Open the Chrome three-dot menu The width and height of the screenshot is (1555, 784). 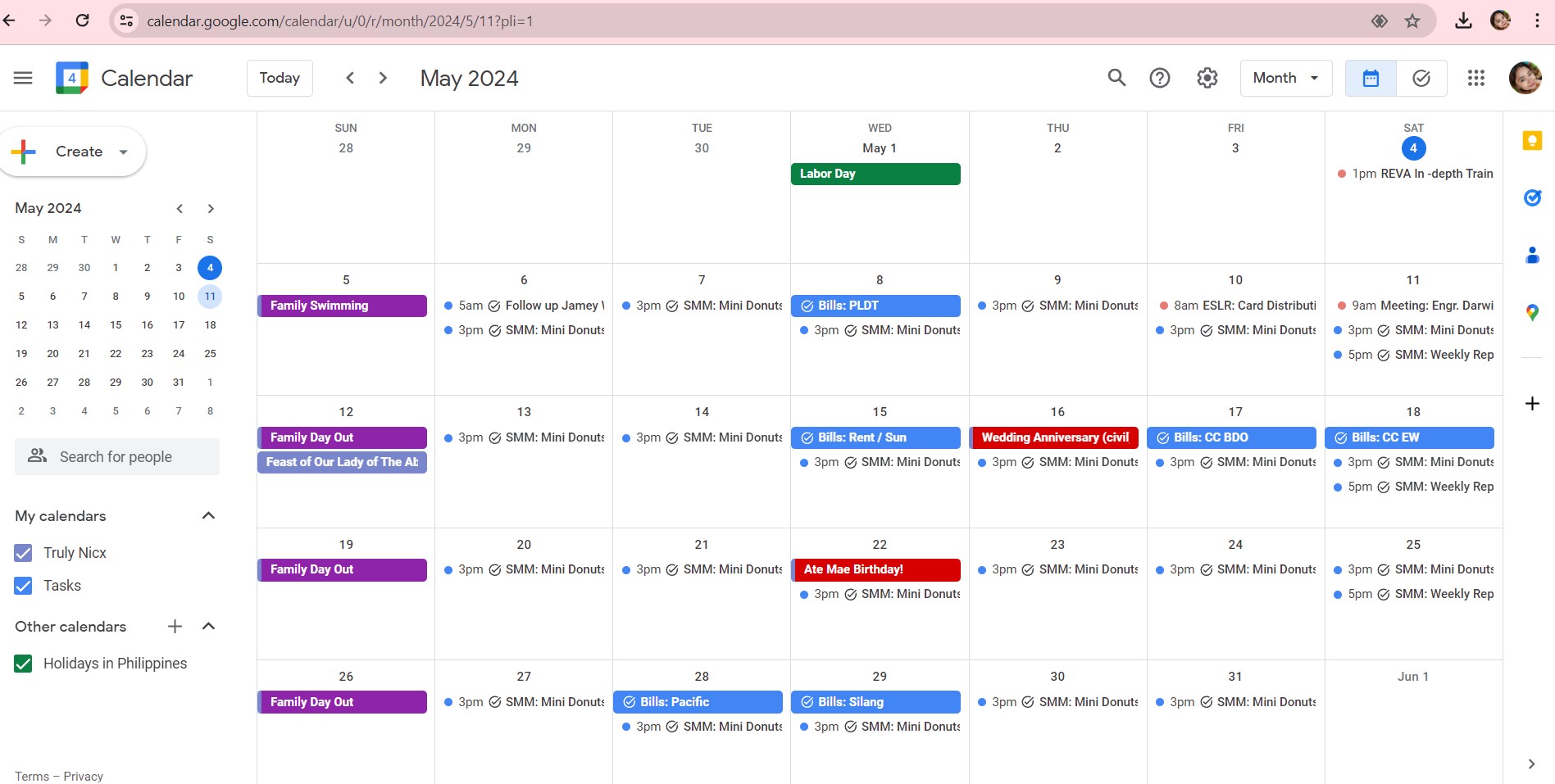coord(1537,20)
